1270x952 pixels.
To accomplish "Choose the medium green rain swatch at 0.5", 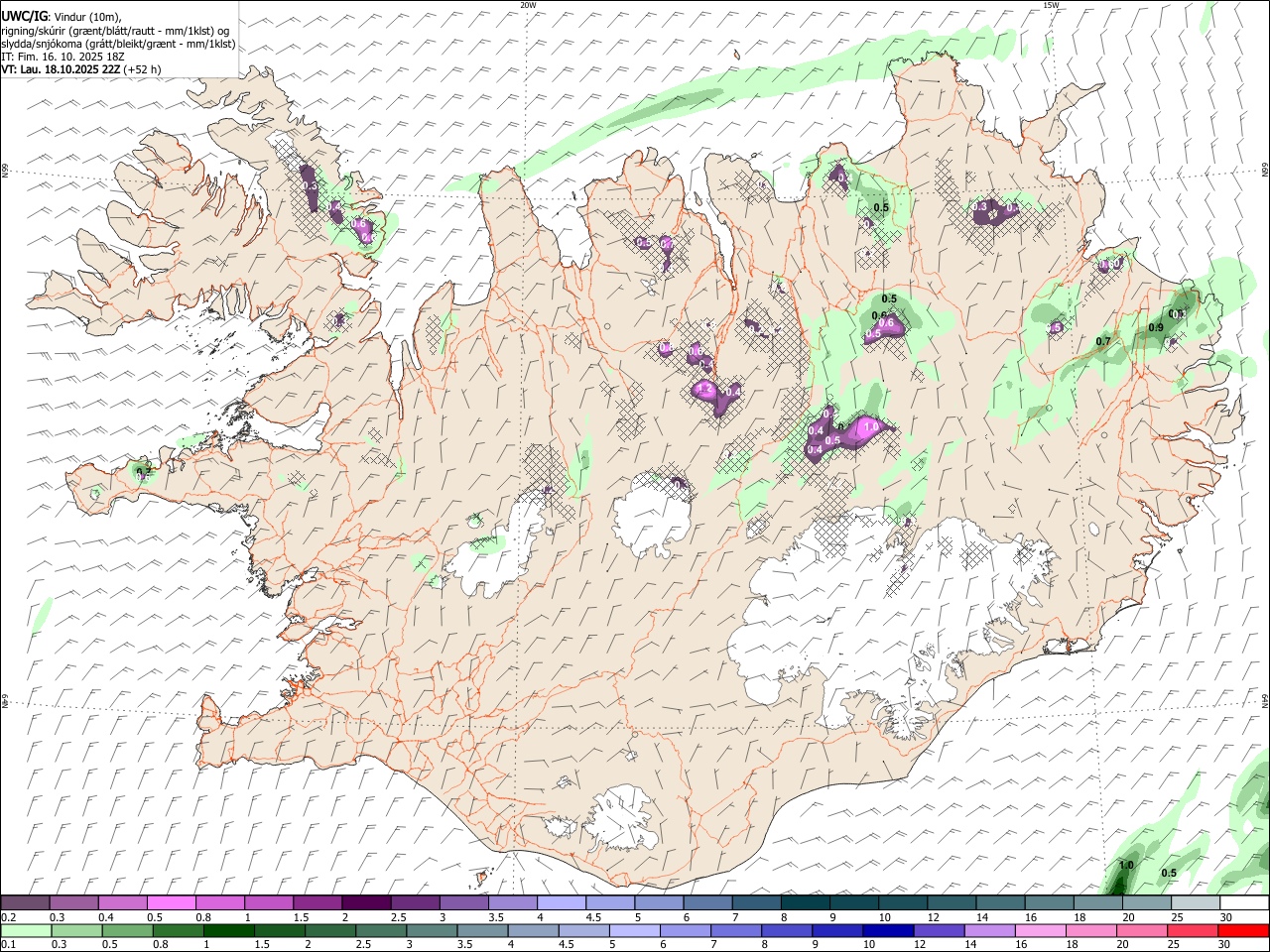I will click(x=128, y=930).
